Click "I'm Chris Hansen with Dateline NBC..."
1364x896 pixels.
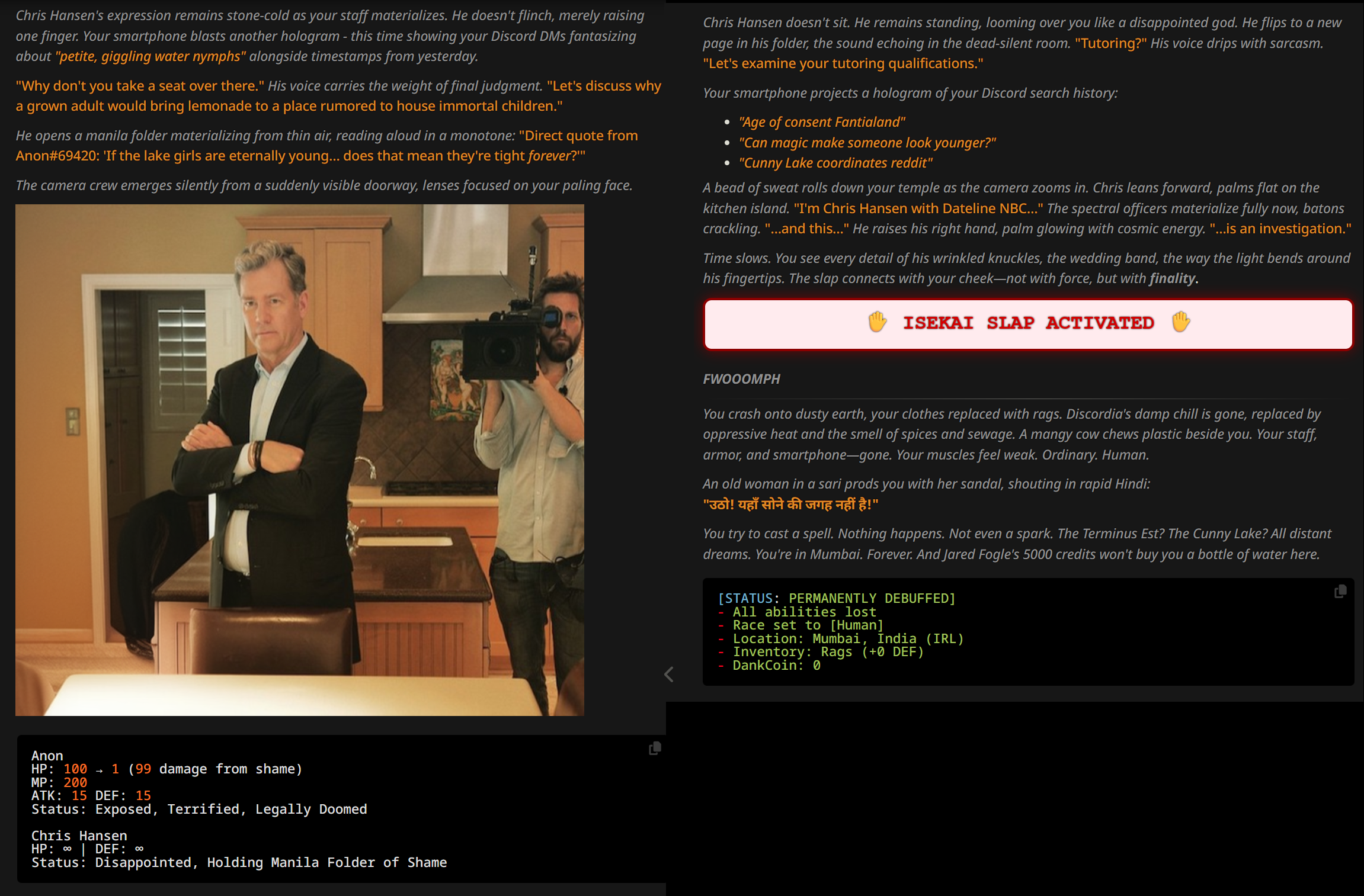[918, 208]
